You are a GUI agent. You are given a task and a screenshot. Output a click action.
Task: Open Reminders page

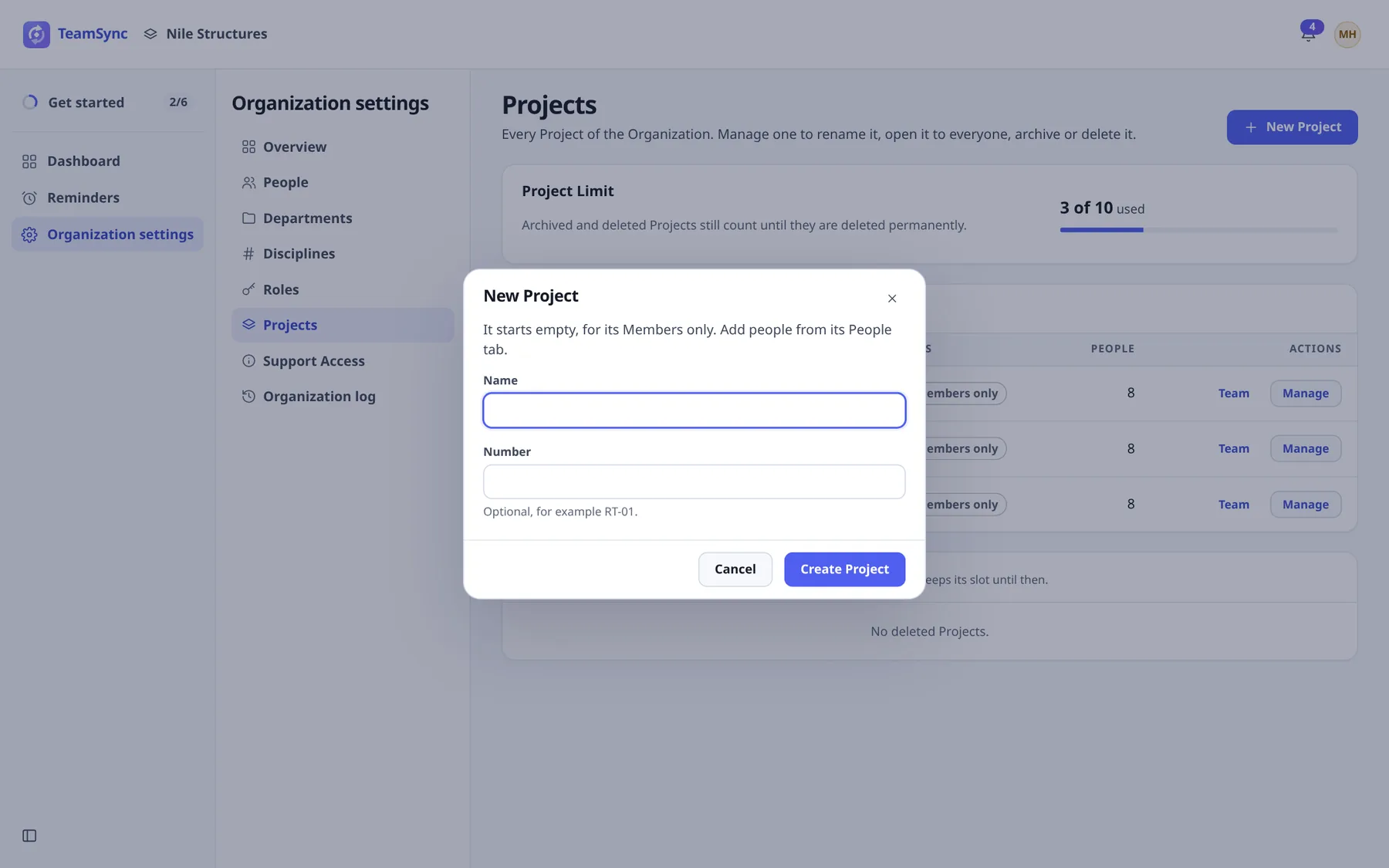pos(107,198)
